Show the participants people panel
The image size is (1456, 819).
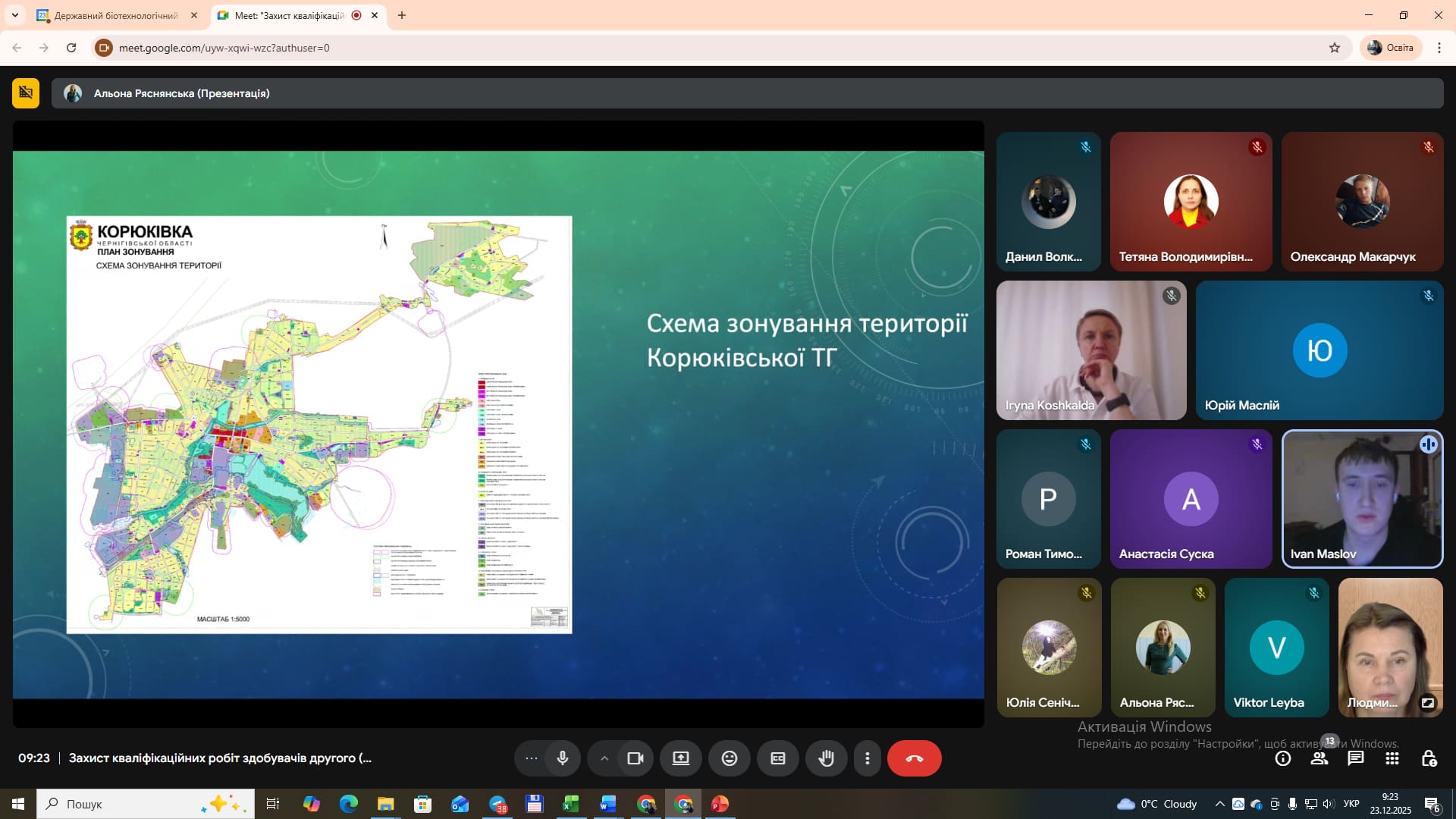click(x=1319, y=758)
